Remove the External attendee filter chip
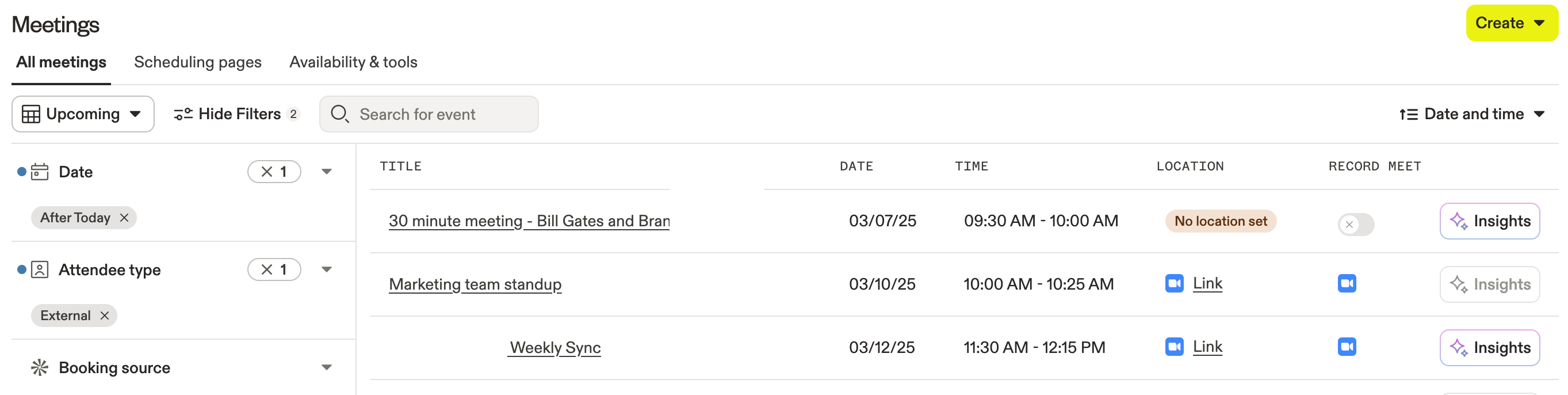Viewport: 1568px width, 395px height. 105,316
